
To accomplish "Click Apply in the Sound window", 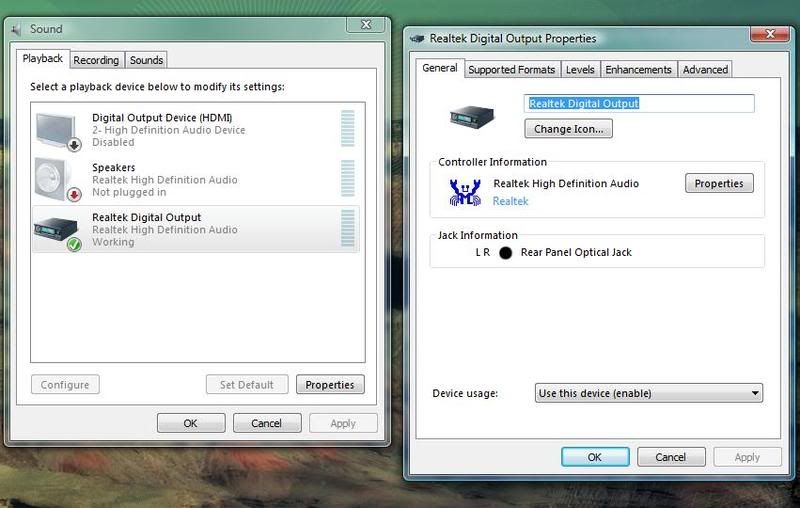I will 343,423.
